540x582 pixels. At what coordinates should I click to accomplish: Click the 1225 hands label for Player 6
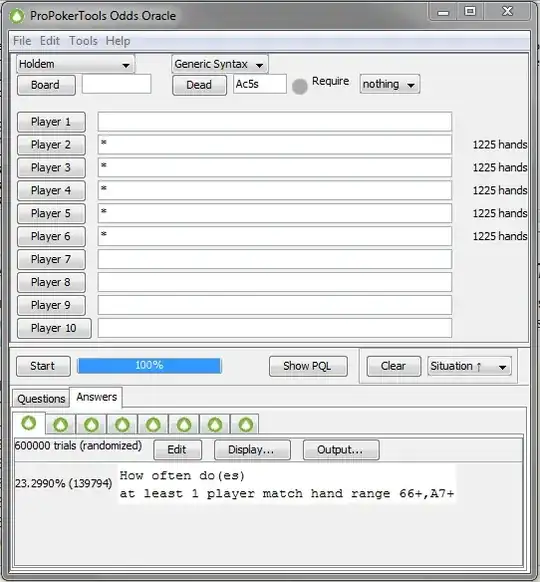[500, 236]
